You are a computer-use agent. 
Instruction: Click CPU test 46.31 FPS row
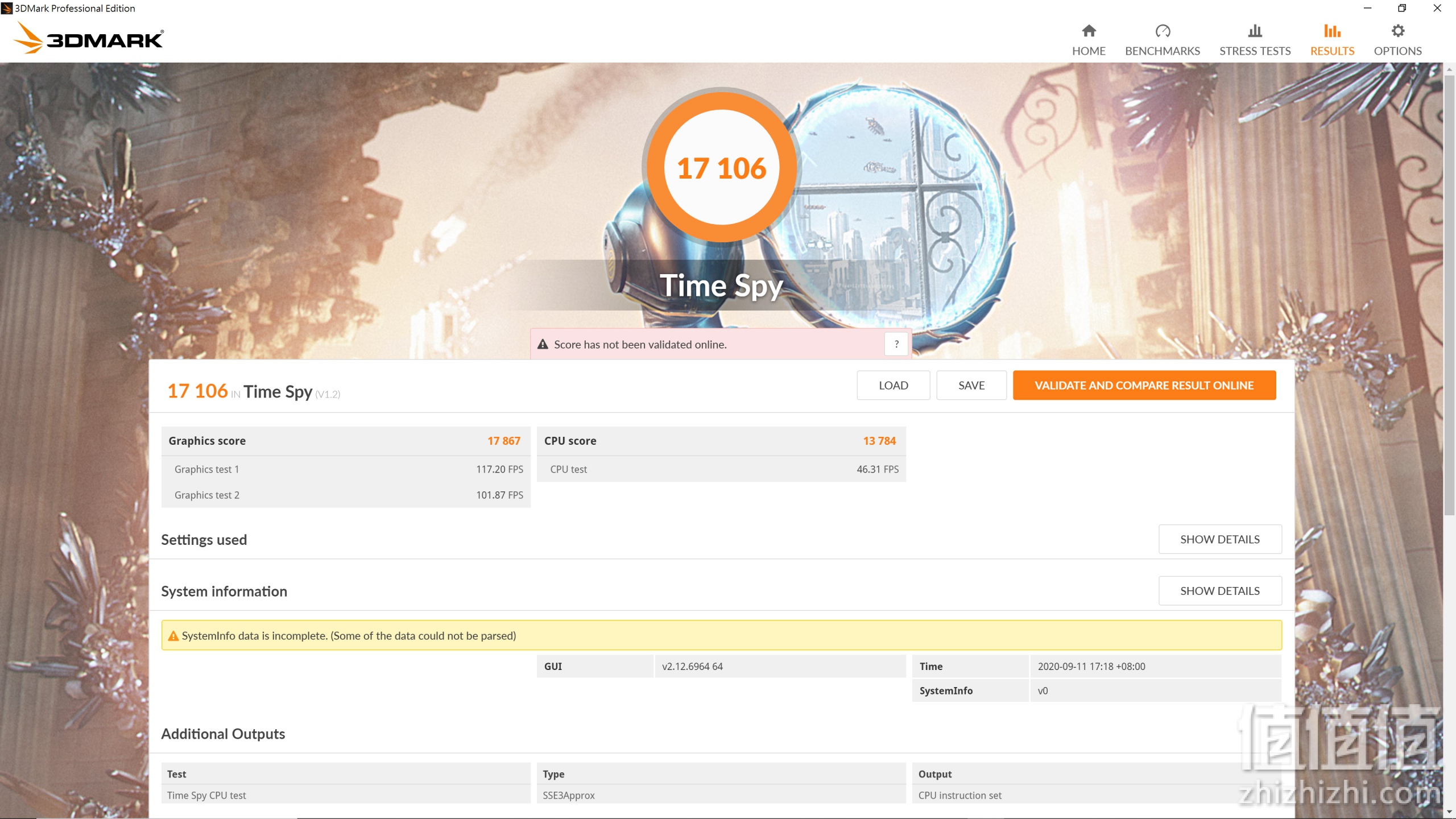pyautogui.click(x=721, y=469)
